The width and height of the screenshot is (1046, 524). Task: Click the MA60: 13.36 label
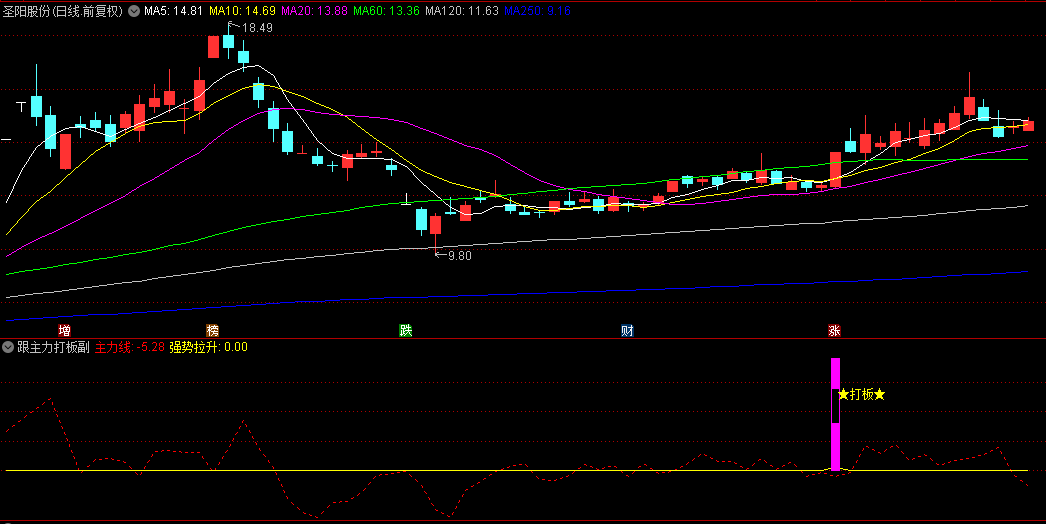pos(387,11)
